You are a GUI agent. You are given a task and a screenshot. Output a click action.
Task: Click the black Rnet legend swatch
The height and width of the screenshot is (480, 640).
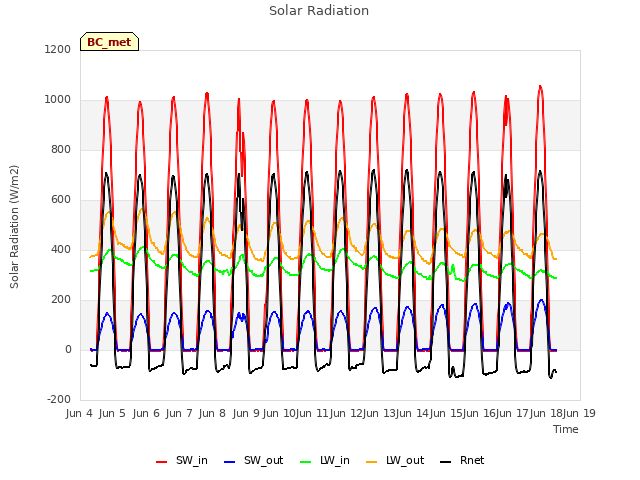446,462
